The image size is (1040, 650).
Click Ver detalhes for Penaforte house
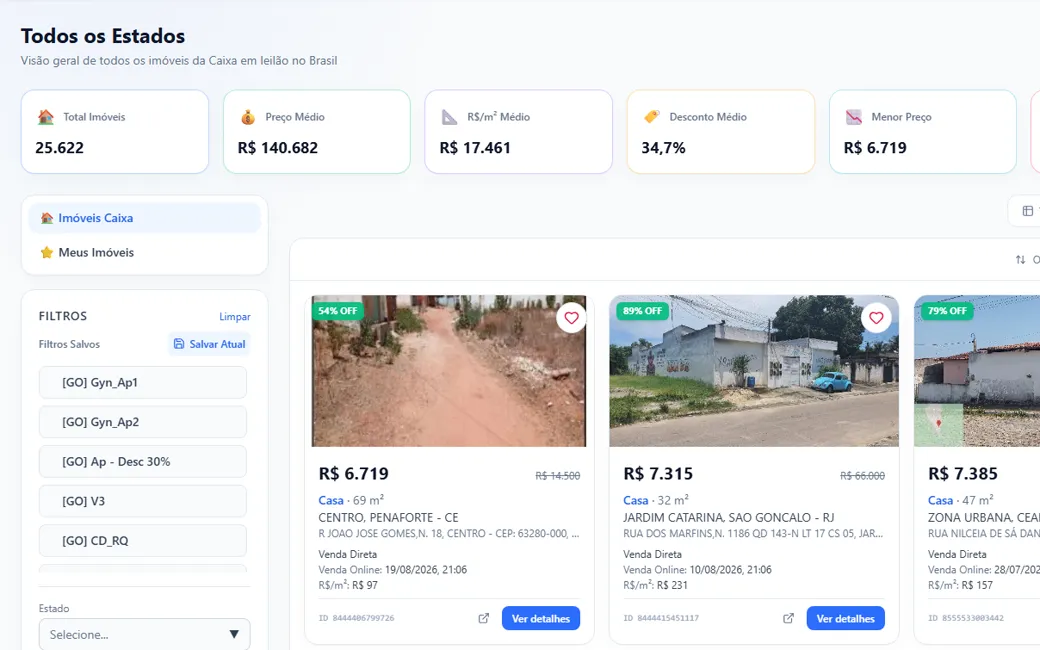pyautogui.click(x=541, y=618)
